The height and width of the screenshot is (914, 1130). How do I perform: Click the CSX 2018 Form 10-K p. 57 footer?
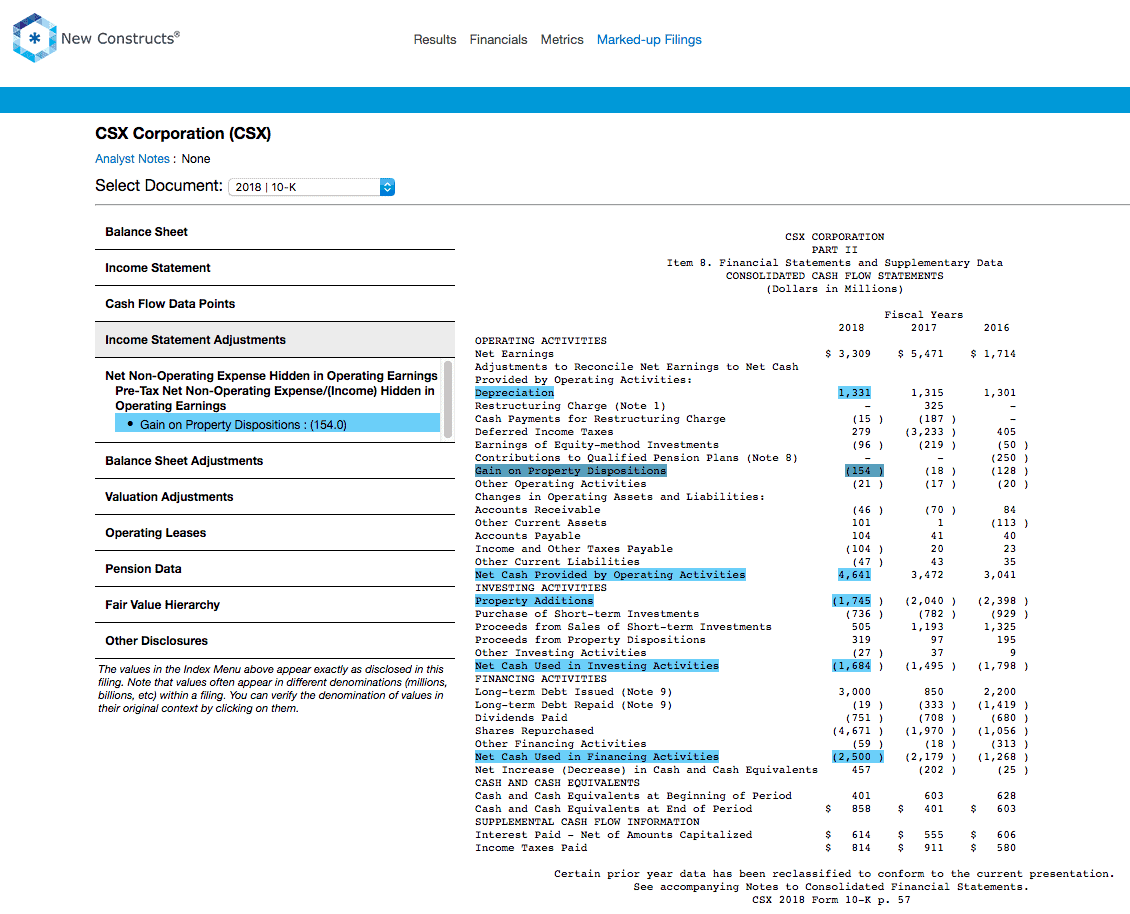coord(831,900)
